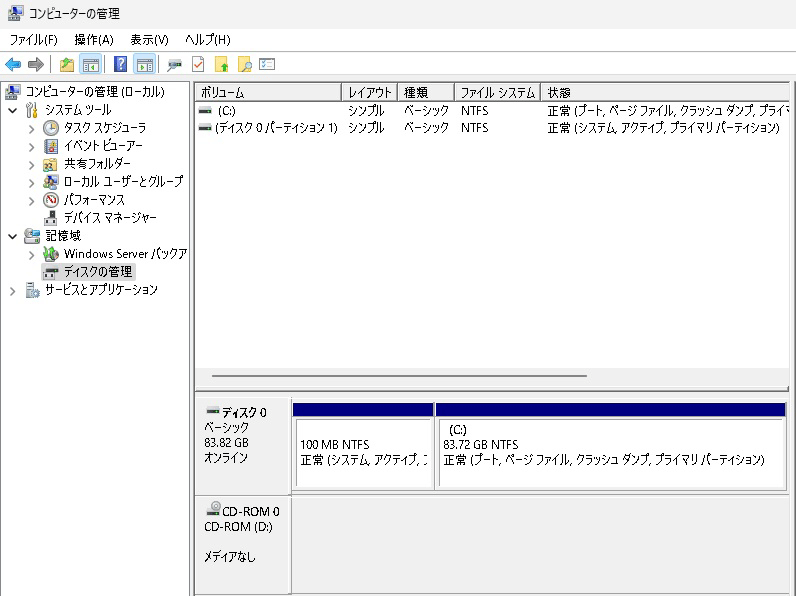Viewport: 796px width, 596px height.
Task: Toggle the Show/Hide Console Tree button
Action: (90, 65)
